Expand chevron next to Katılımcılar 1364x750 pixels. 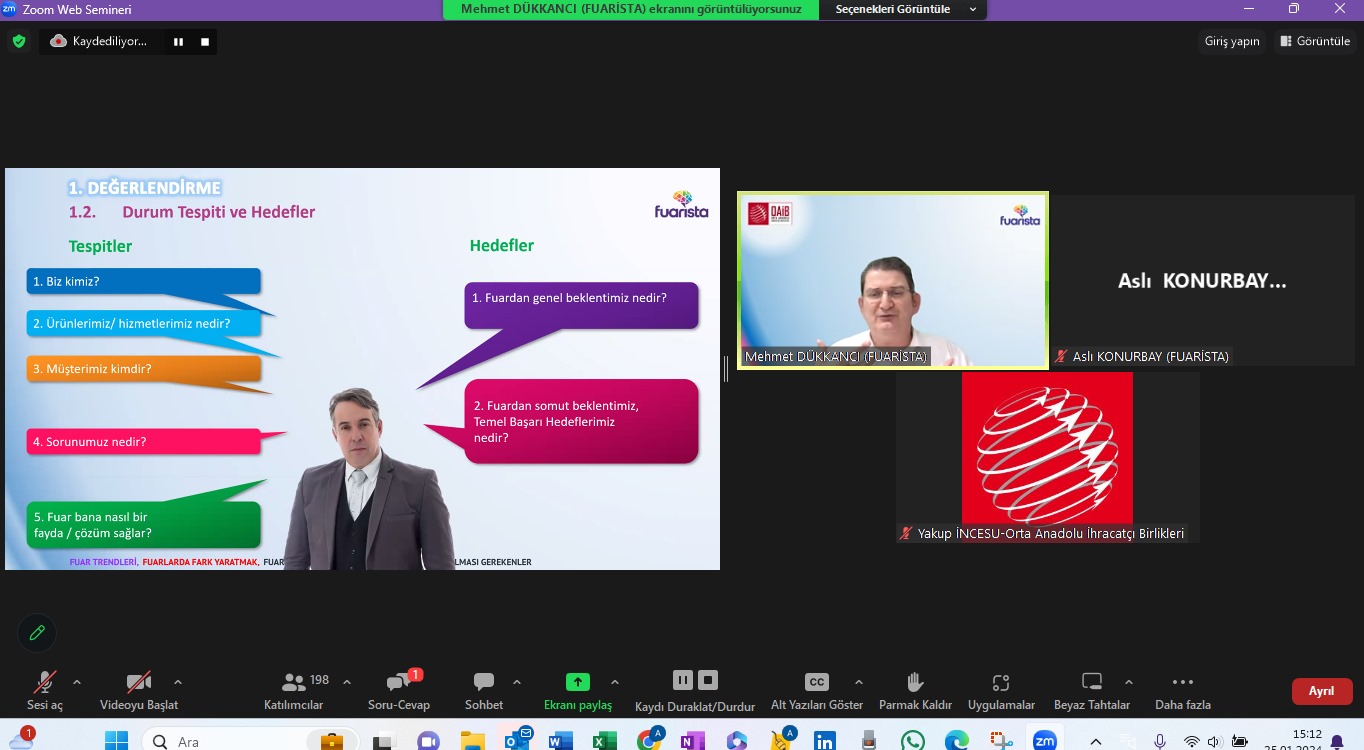click(x=347, y=682)
